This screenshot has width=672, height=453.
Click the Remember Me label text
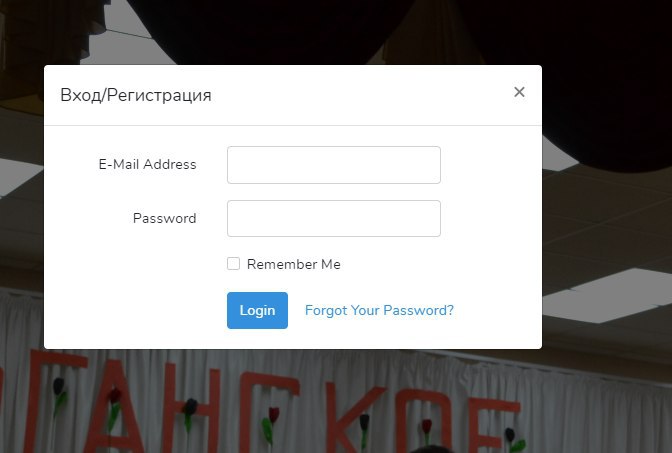point(294,264)
